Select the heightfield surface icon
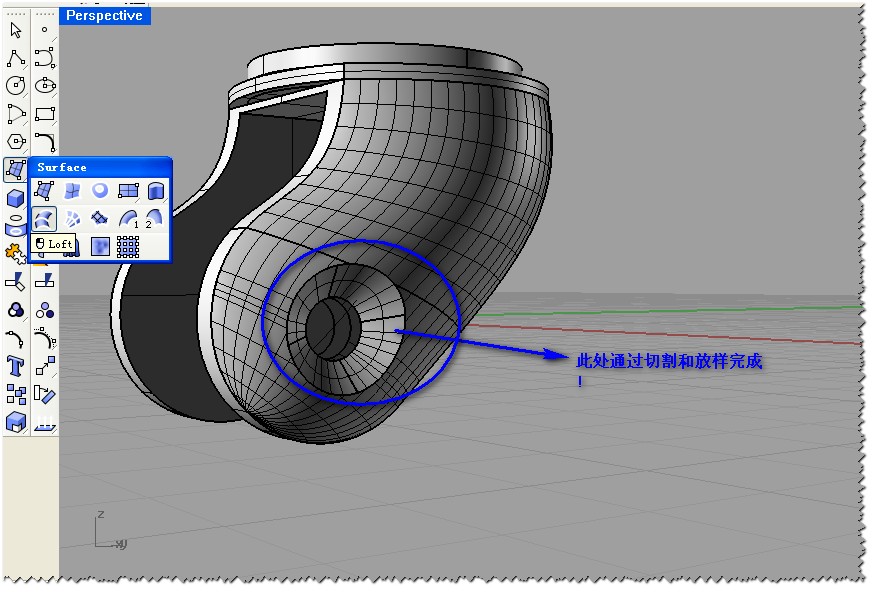 click(x=100, y=247)
